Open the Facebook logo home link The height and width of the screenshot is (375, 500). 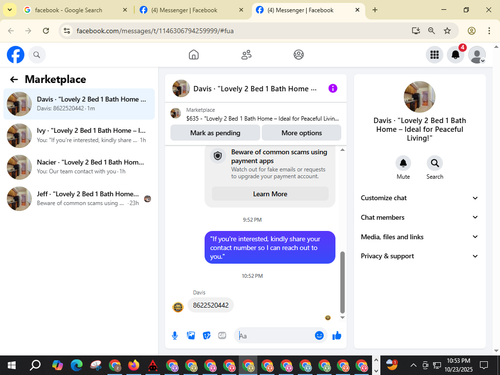tap(15, 55)
